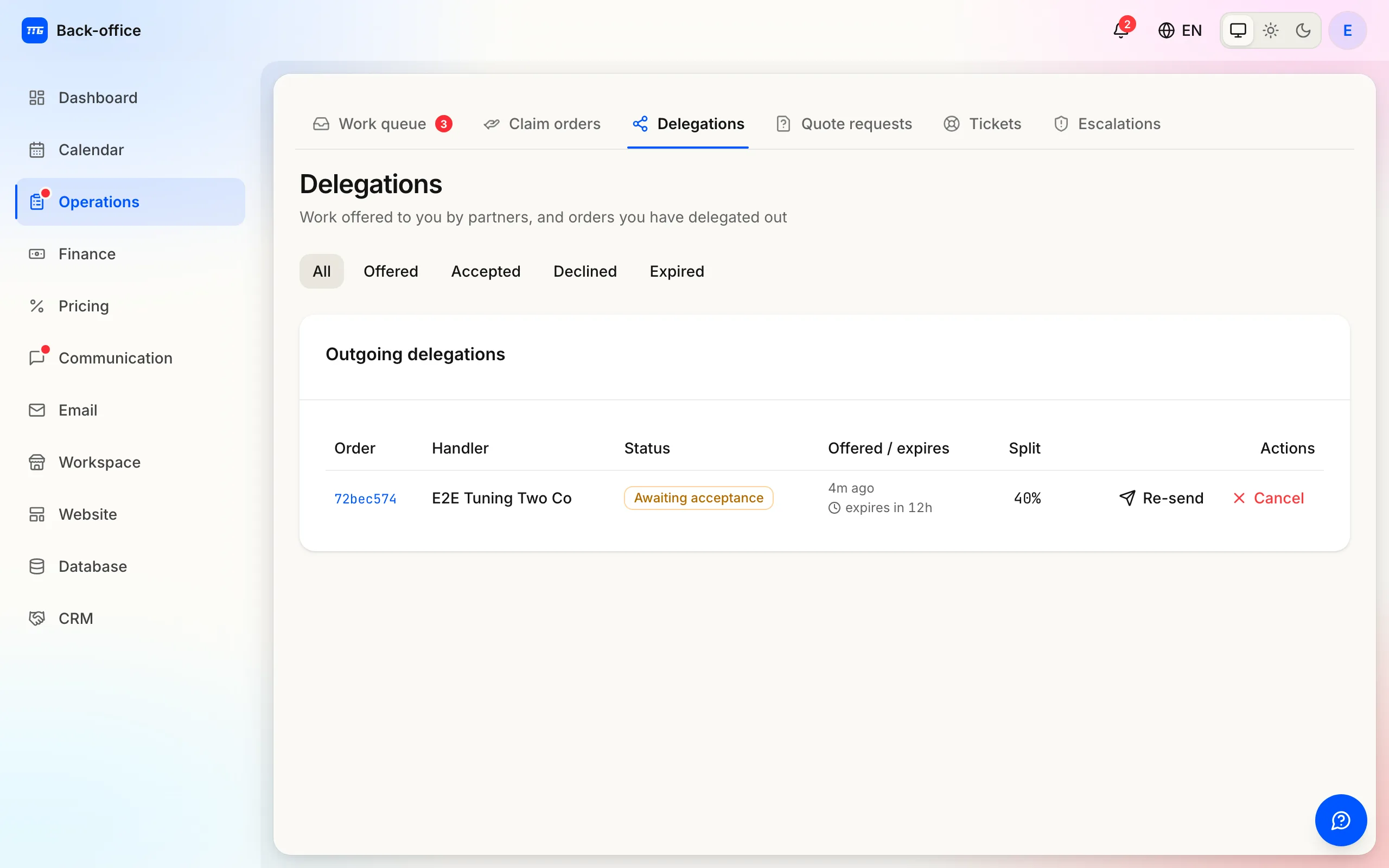Open CRM in the sidebar
The width and height of the screenshot is (1389, 868).
(130, 618)
